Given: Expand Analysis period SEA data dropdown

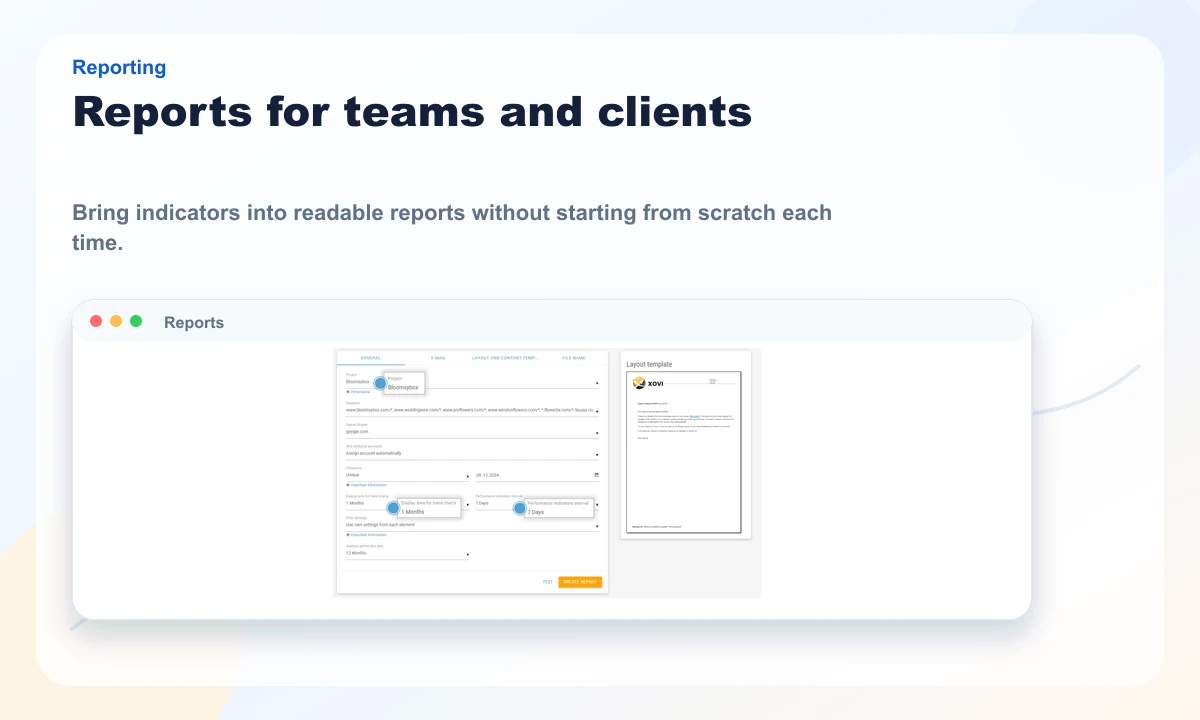Looking at the screenshot, I should pyautogui.click(x=407, y=553).
